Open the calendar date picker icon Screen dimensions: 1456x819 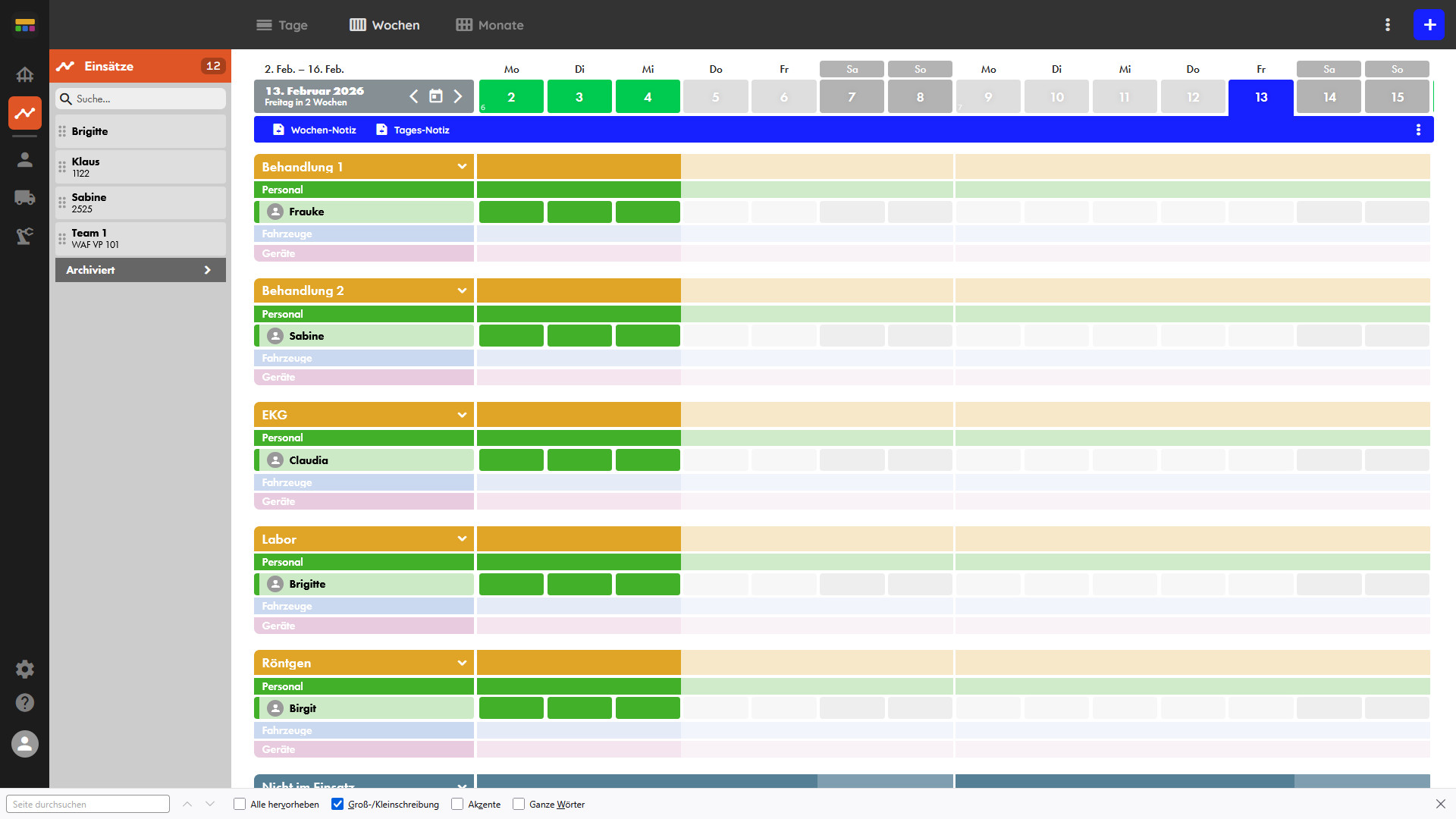pyautogui.click(x=436, y=96)
